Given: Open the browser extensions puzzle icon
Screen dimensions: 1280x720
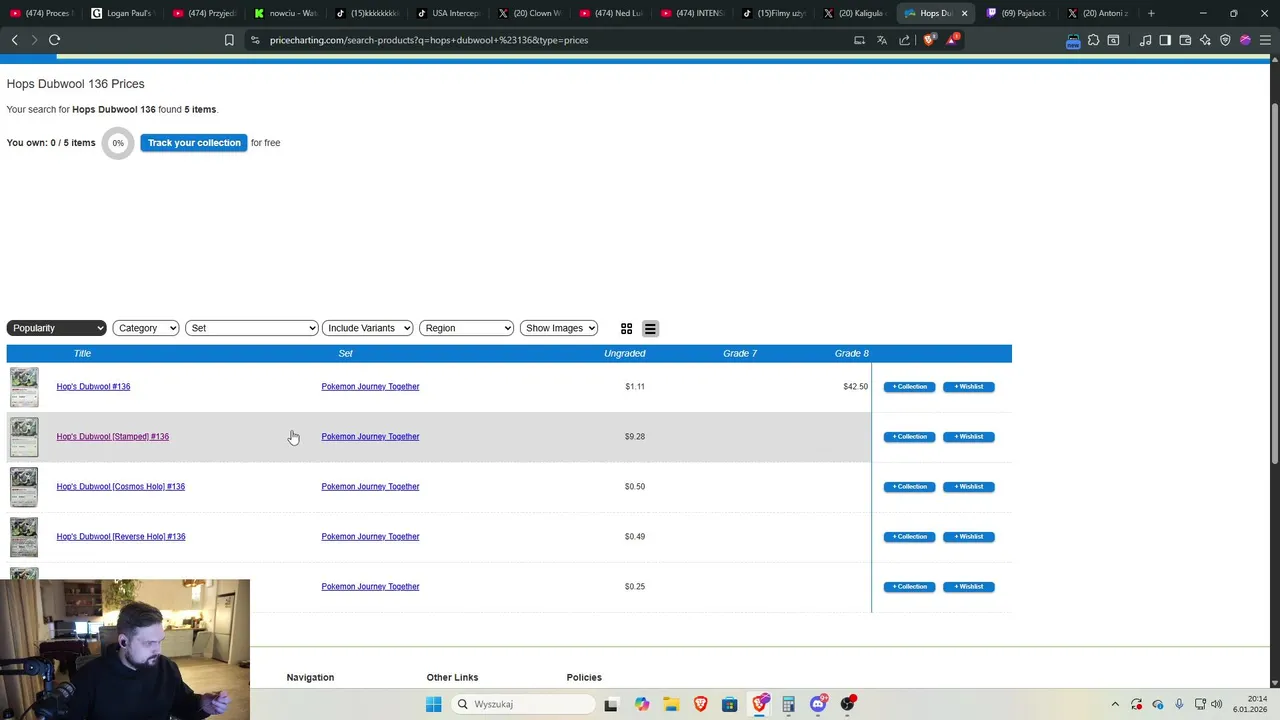Looking at the screenshot, I should click(1093, 40).
